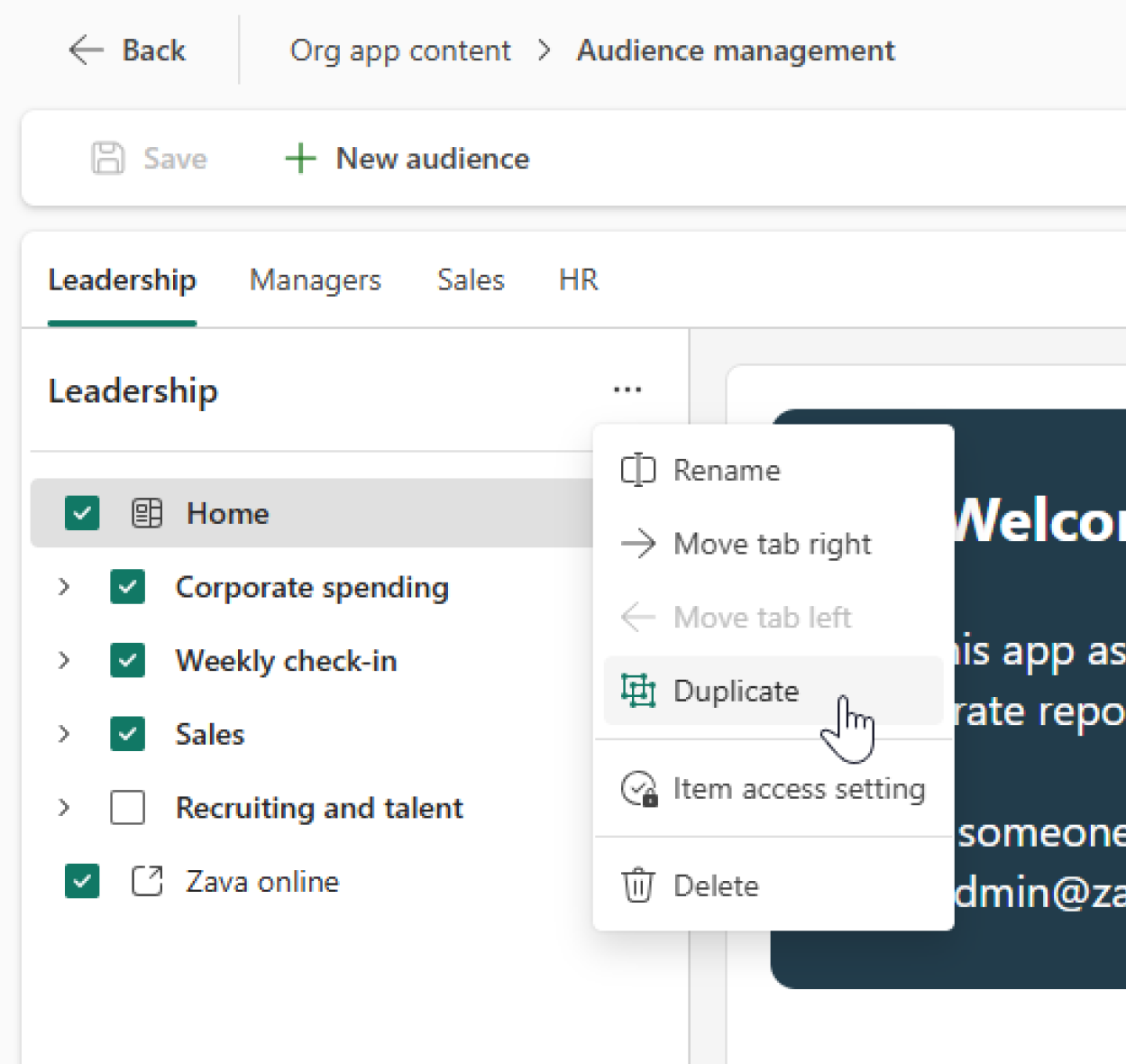Uncheck the Weekly check-in checkbox
The height and width of the screenshot is (1064, 1126).
click(127, 660)
